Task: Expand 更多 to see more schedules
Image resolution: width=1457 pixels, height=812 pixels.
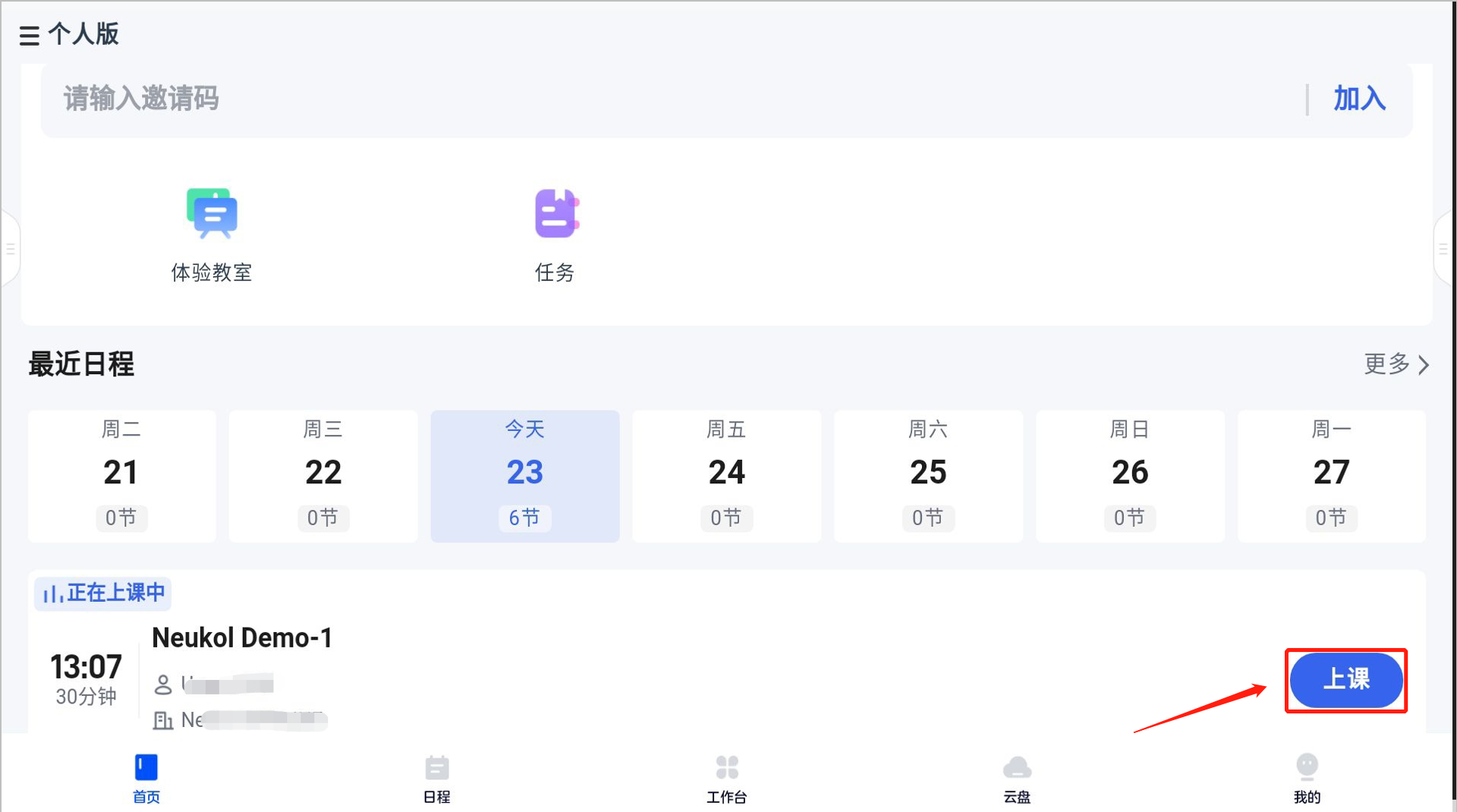Action: [1396, 365]
